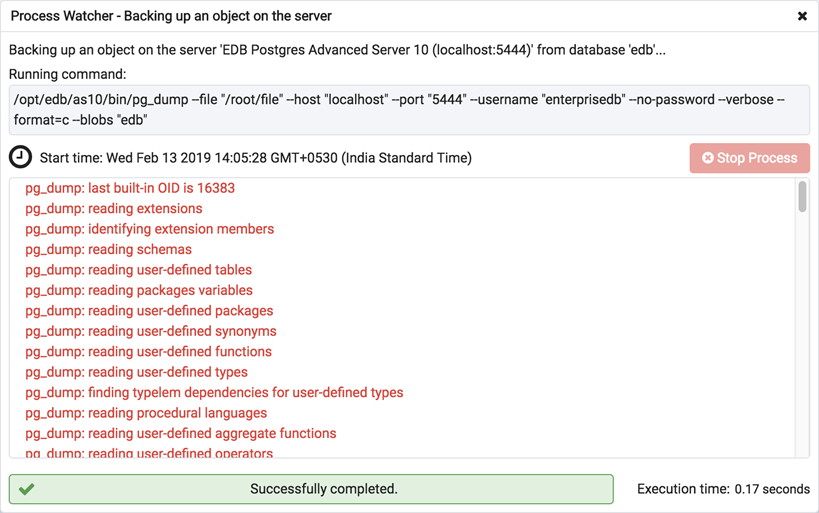Click the 'reading packages variables' log line
The width and height of the screenshot is (819, 513).
coord(139,291)
